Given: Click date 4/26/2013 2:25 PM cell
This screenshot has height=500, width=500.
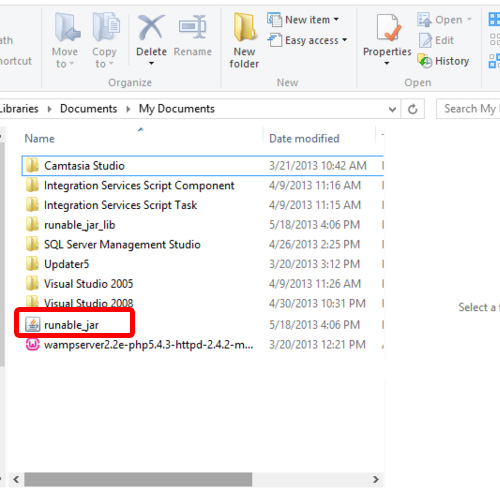Looking at the screenshot, I should click(314, 244).
